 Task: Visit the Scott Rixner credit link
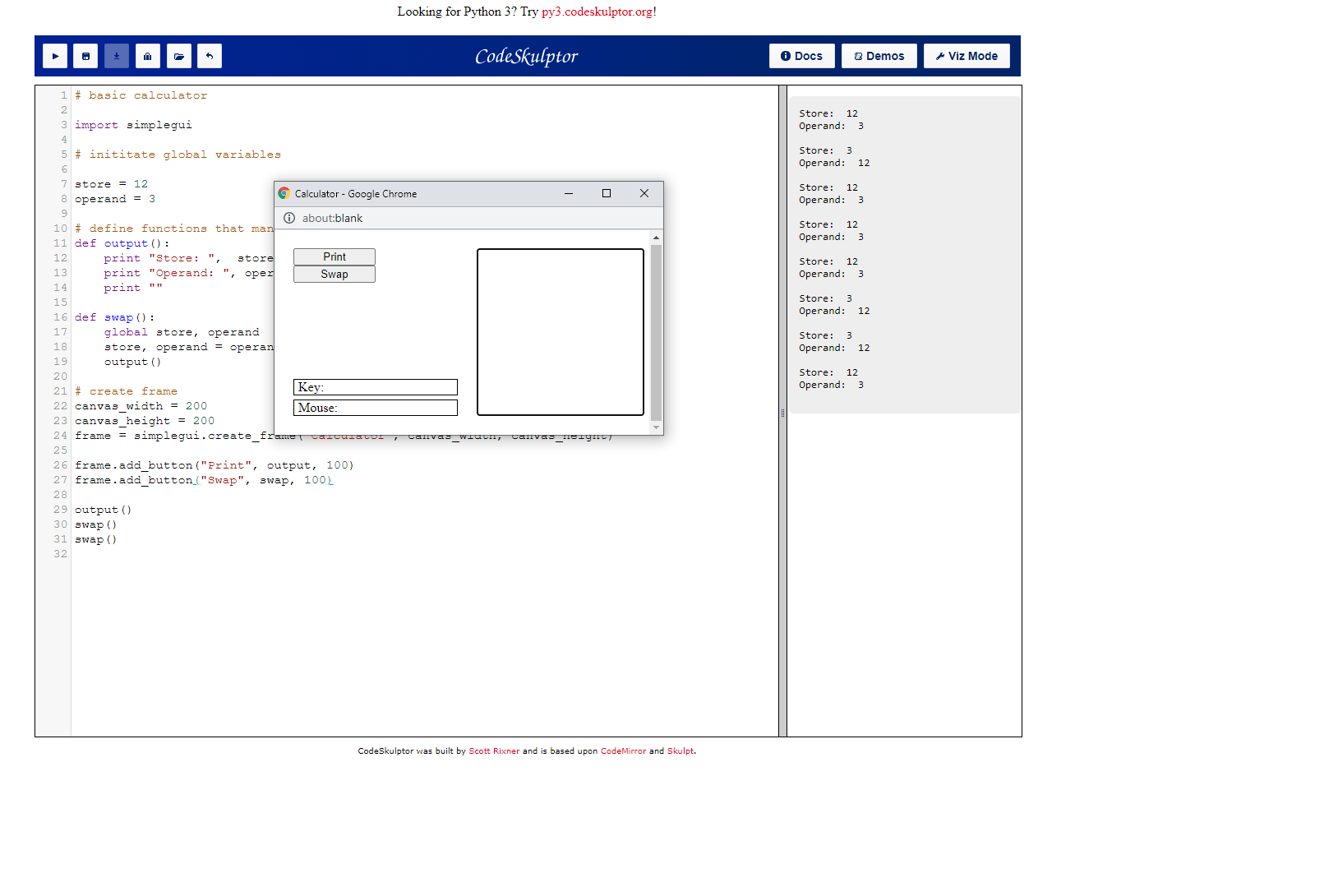494,751
